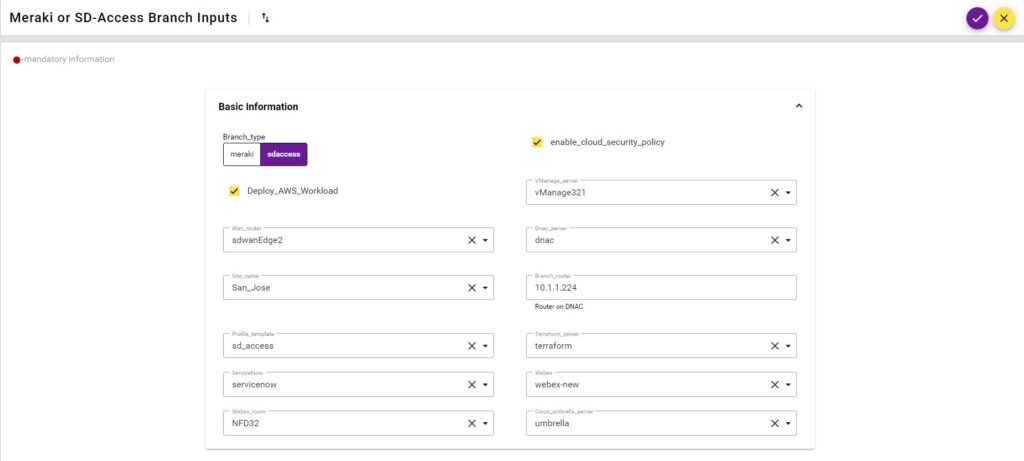
Task: Cancel the form with the yellow X button
Action: (x=1004, y=18)
